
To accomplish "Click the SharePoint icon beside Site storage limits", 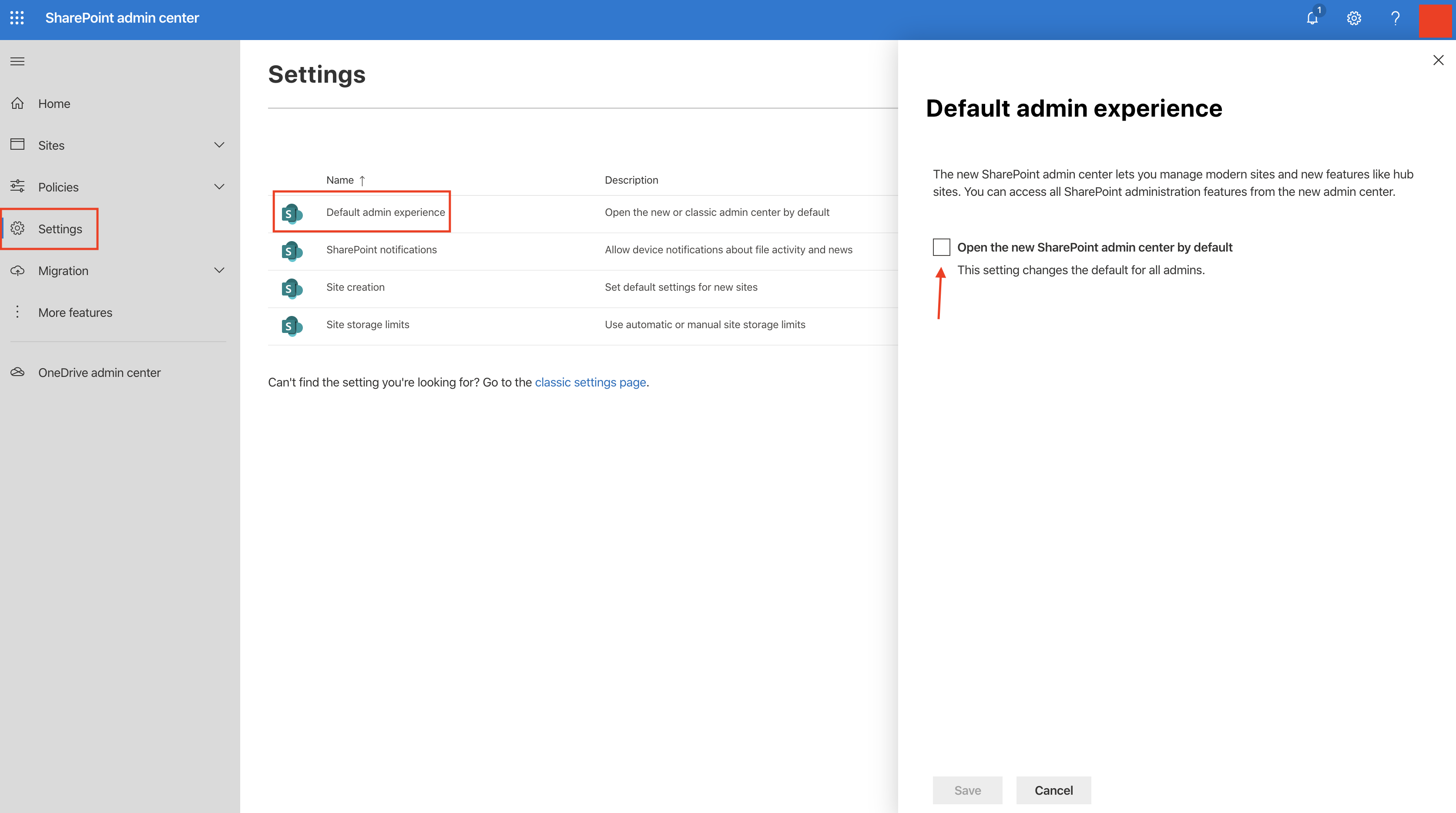I will coord(292,326).
